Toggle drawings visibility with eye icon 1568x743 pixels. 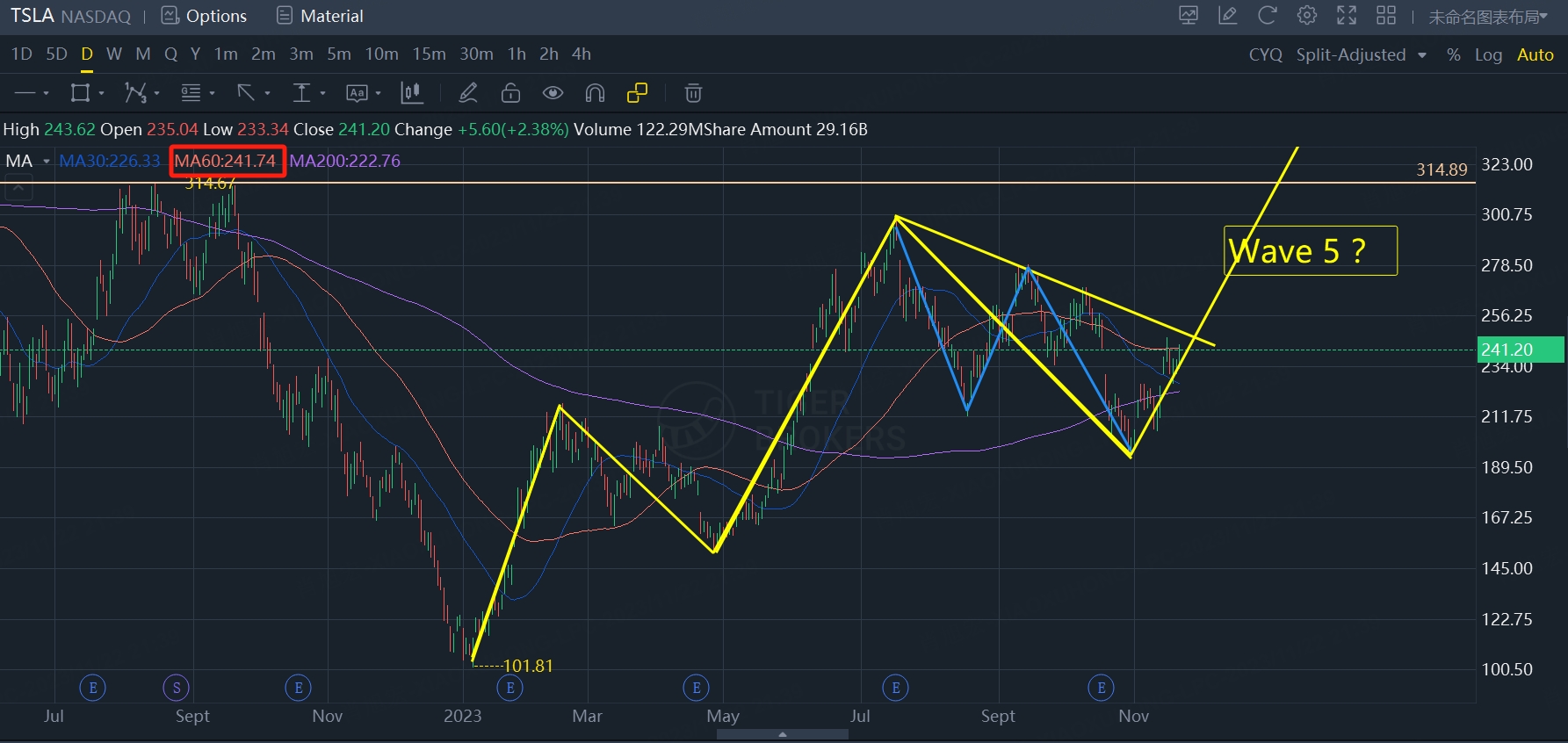click(553, 93)
